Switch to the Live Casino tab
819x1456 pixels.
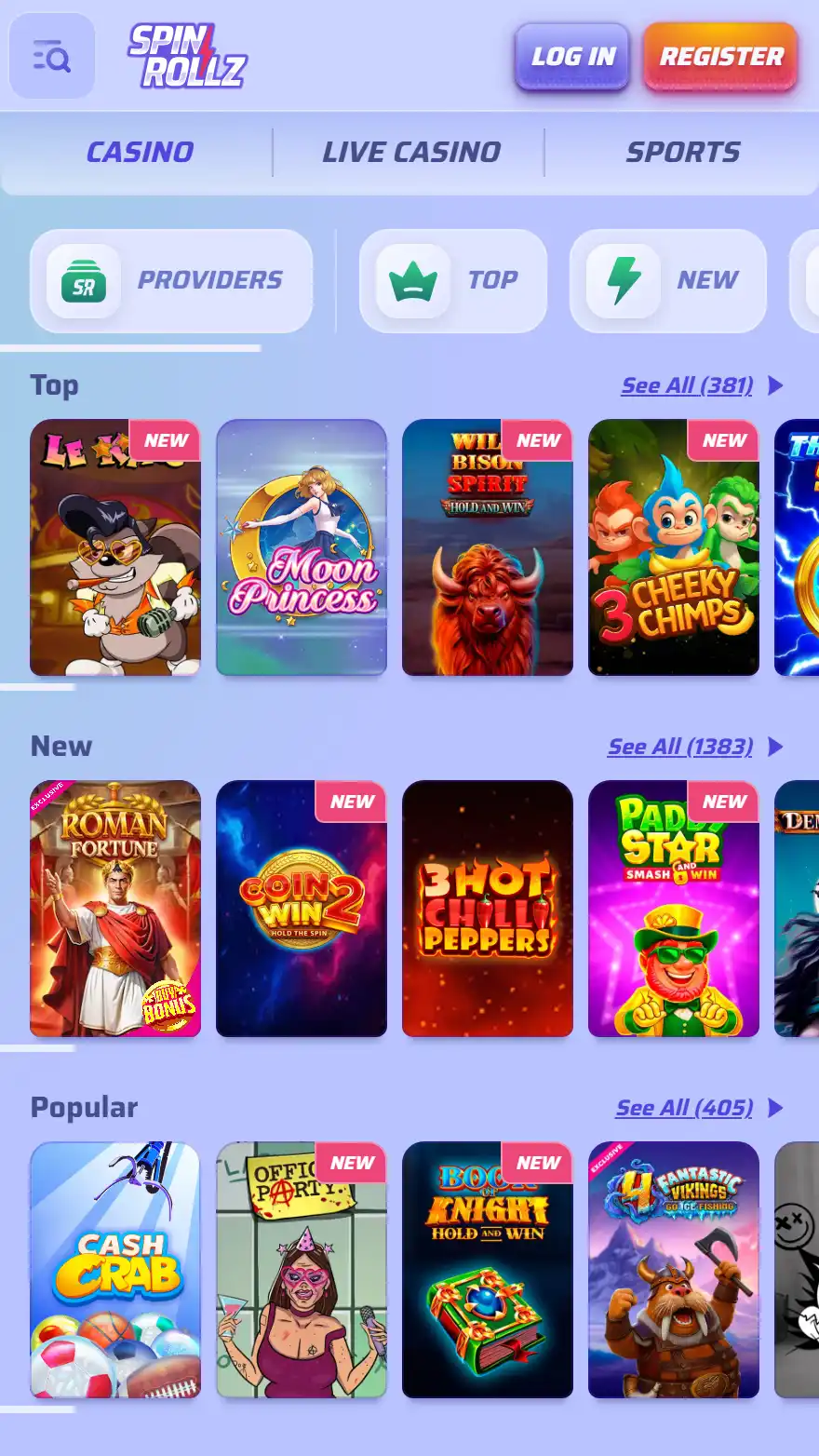[410, 152]
